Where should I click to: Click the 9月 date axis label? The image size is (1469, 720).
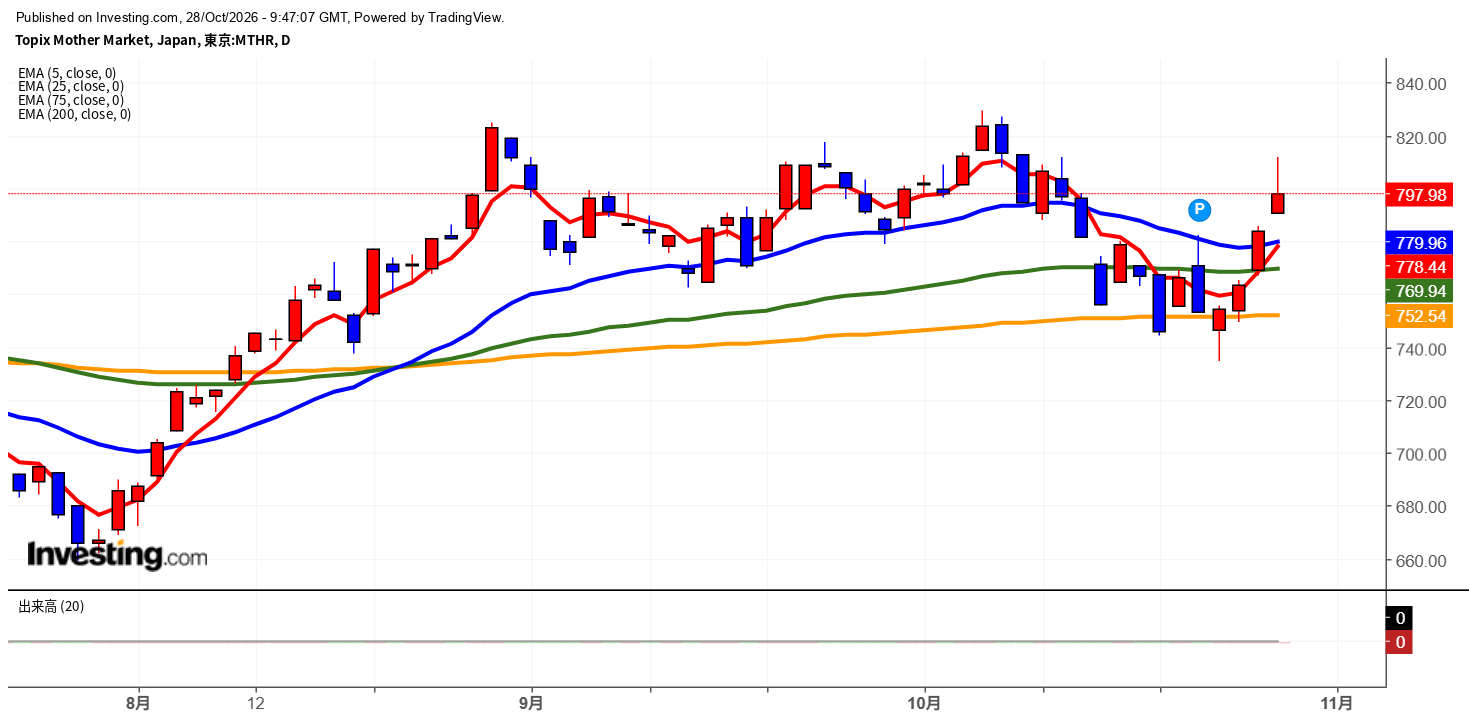pyautogui.click(x=532, y=703)
